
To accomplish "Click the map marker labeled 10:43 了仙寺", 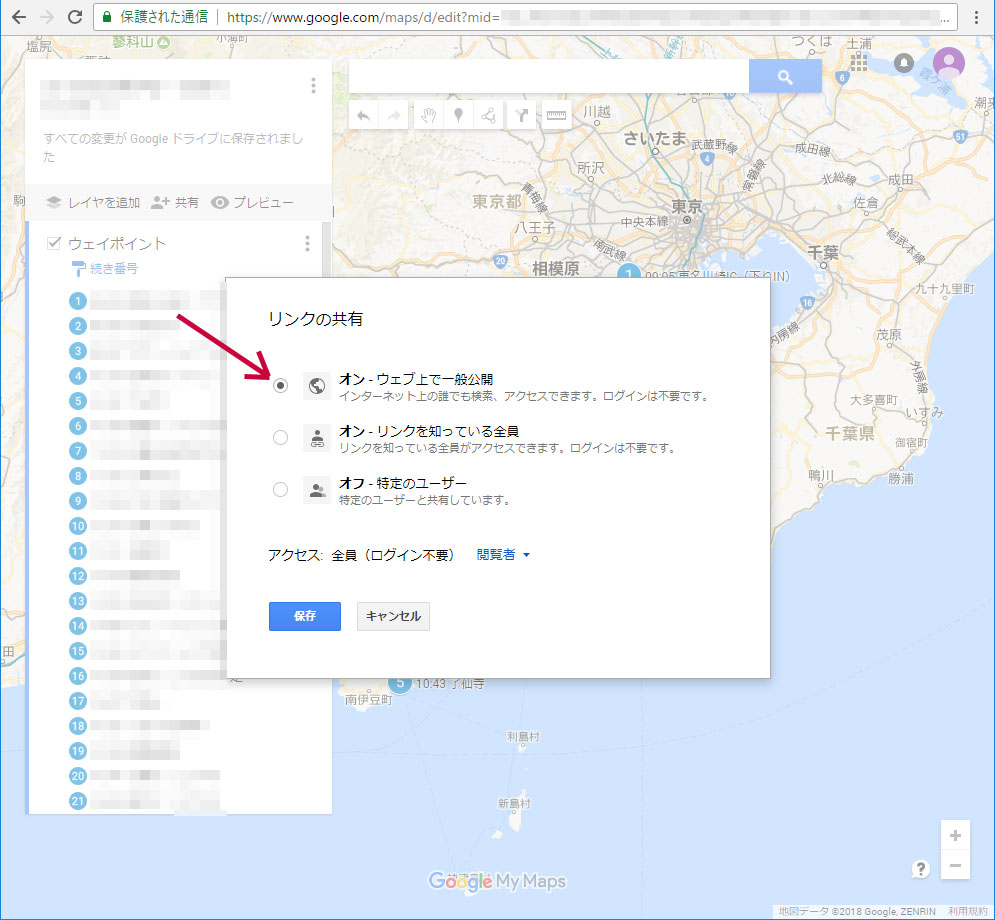I will (x=399, y=684).
